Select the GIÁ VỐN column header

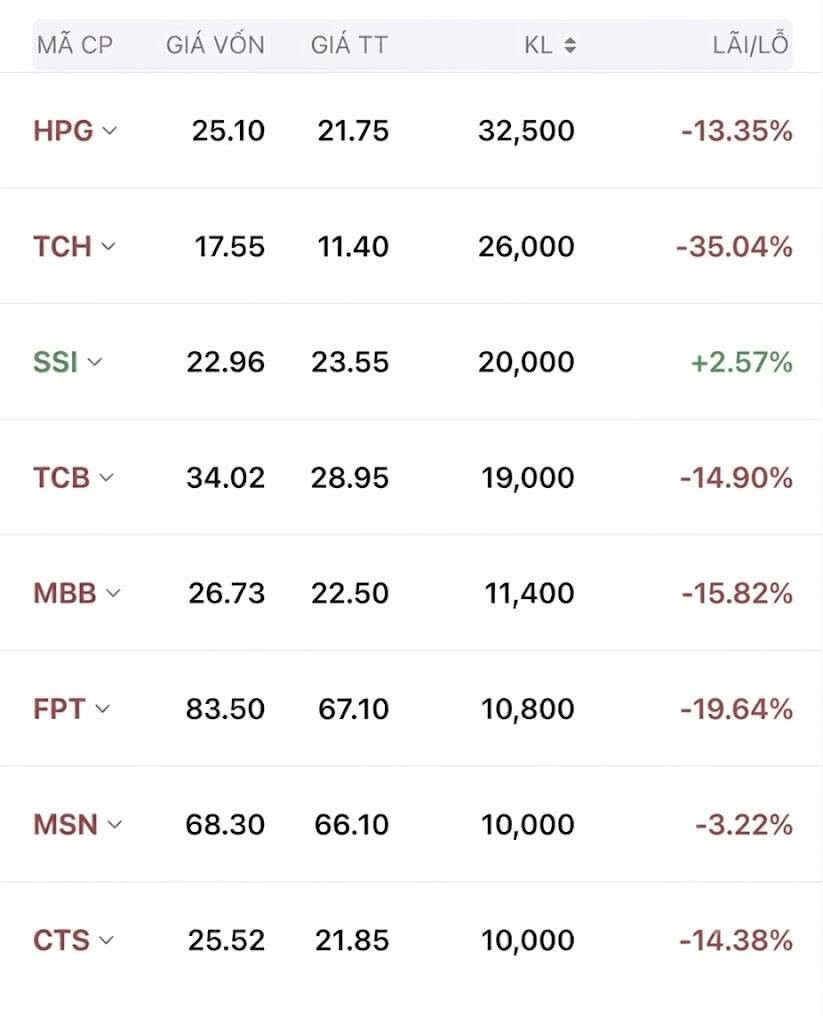click(215, 45)
